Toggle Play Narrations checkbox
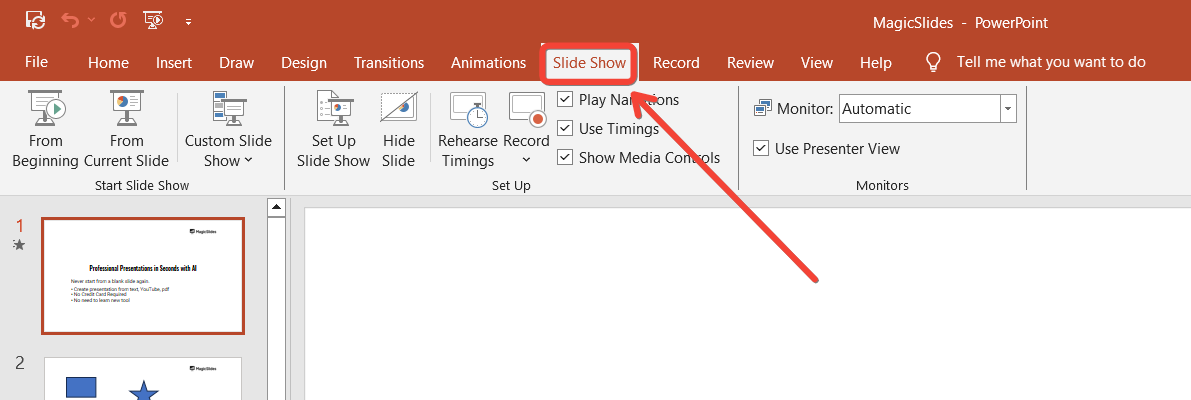The height and width of the screenshot is (400, 1191). coord(564,99)
